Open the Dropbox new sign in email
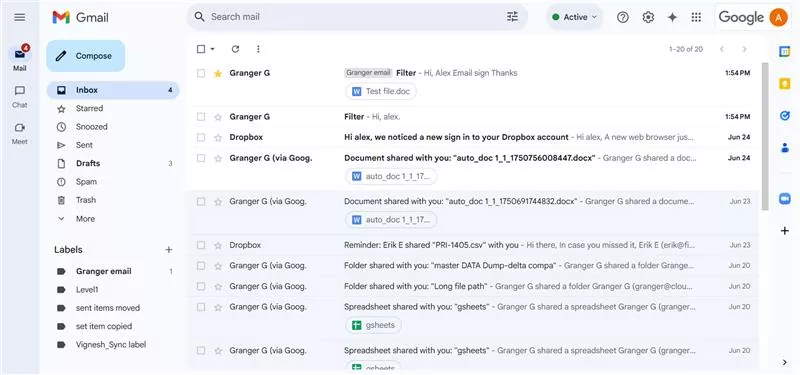 pyautogui.click(x=472, y=137)
